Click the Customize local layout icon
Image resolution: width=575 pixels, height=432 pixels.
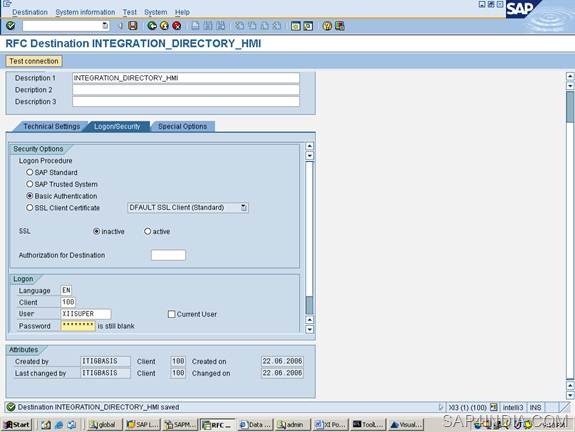click(x=340, y=26)
